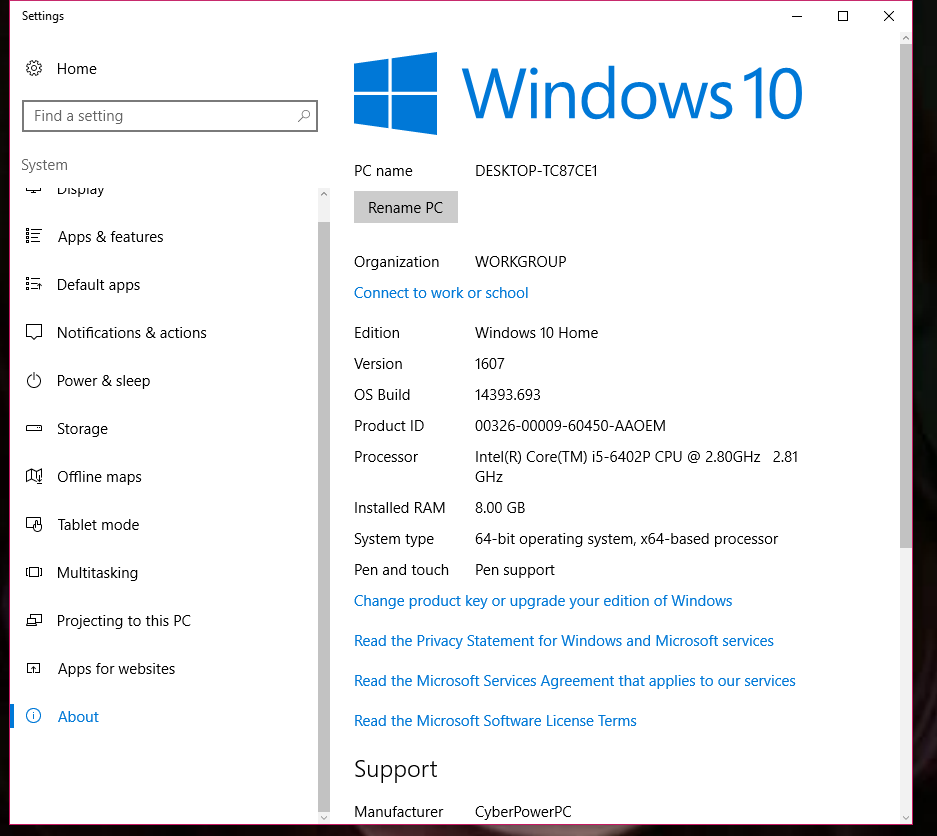Open the Multitasking settings page

click(97, 573)
